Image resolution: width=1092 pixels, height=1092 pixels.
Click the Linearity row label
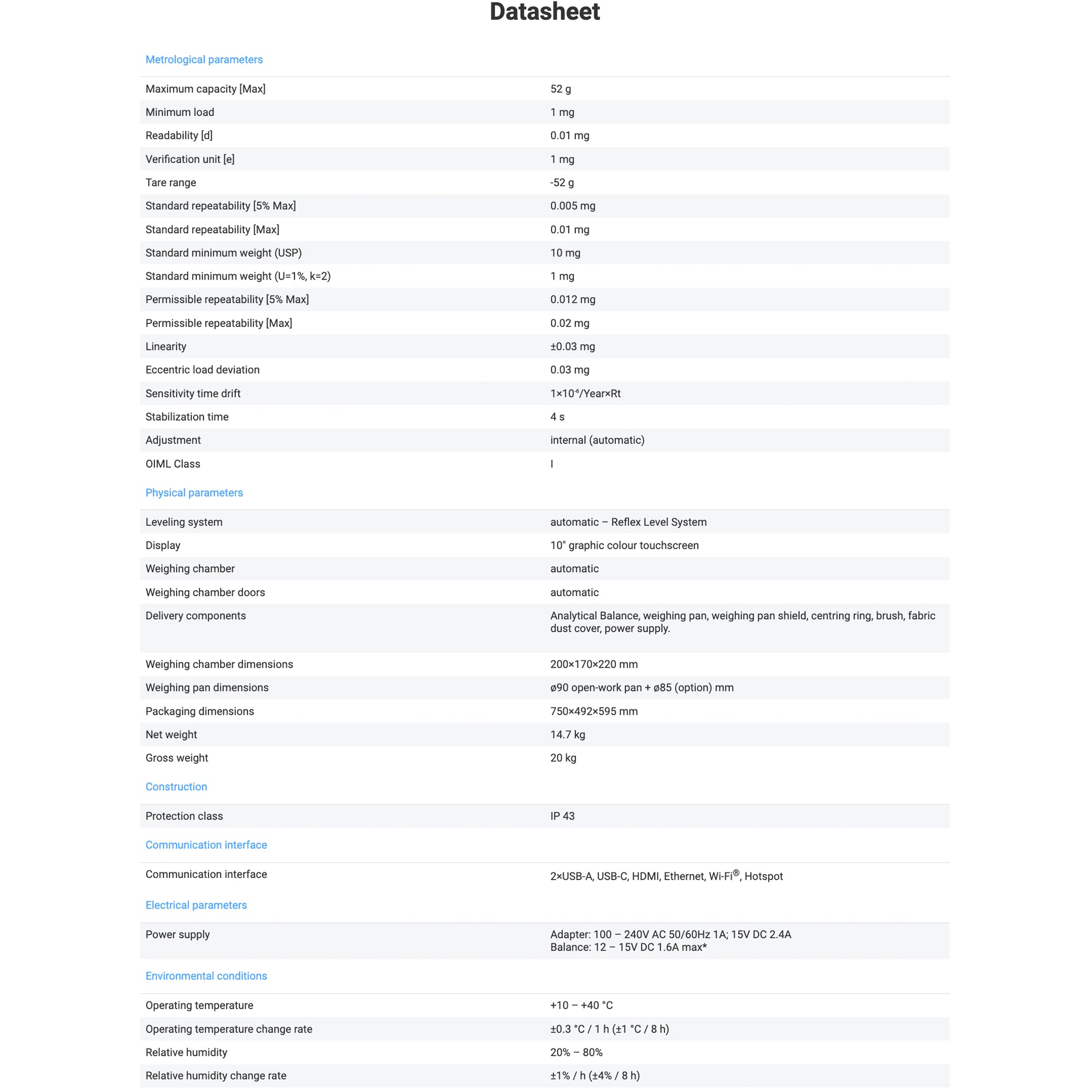click(x=165, y=346)
